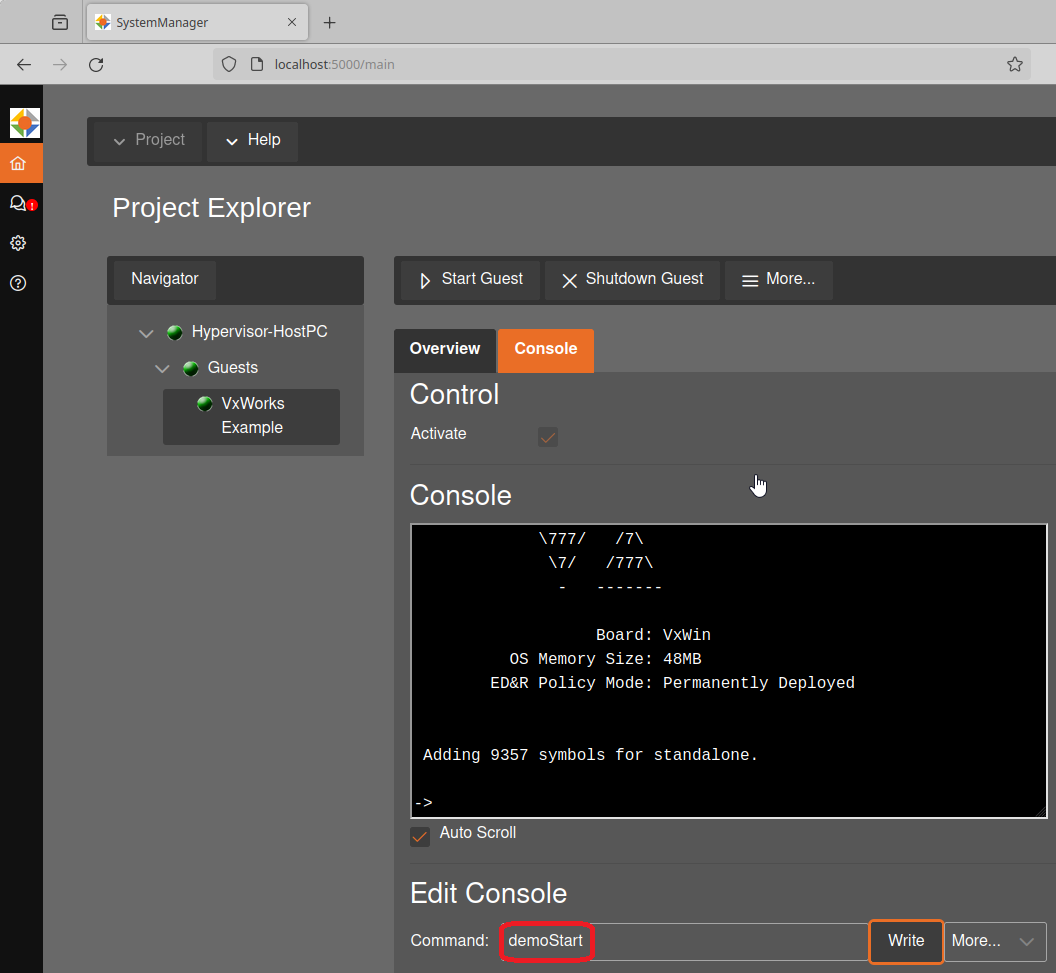
Task: Bookmark this page with star icon
Action: 1014,65
